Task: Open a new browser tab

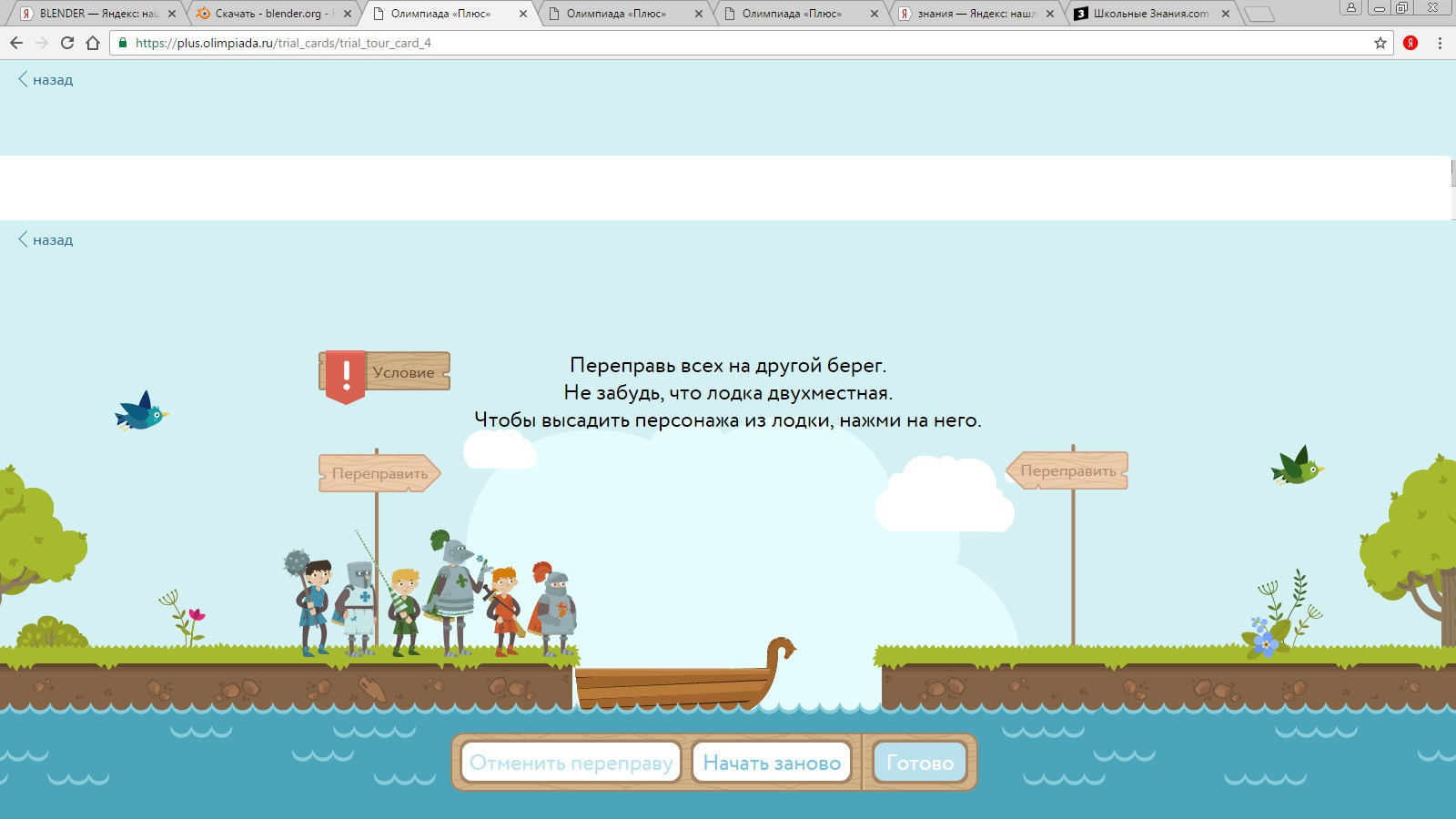Action: coord(1259,14)
